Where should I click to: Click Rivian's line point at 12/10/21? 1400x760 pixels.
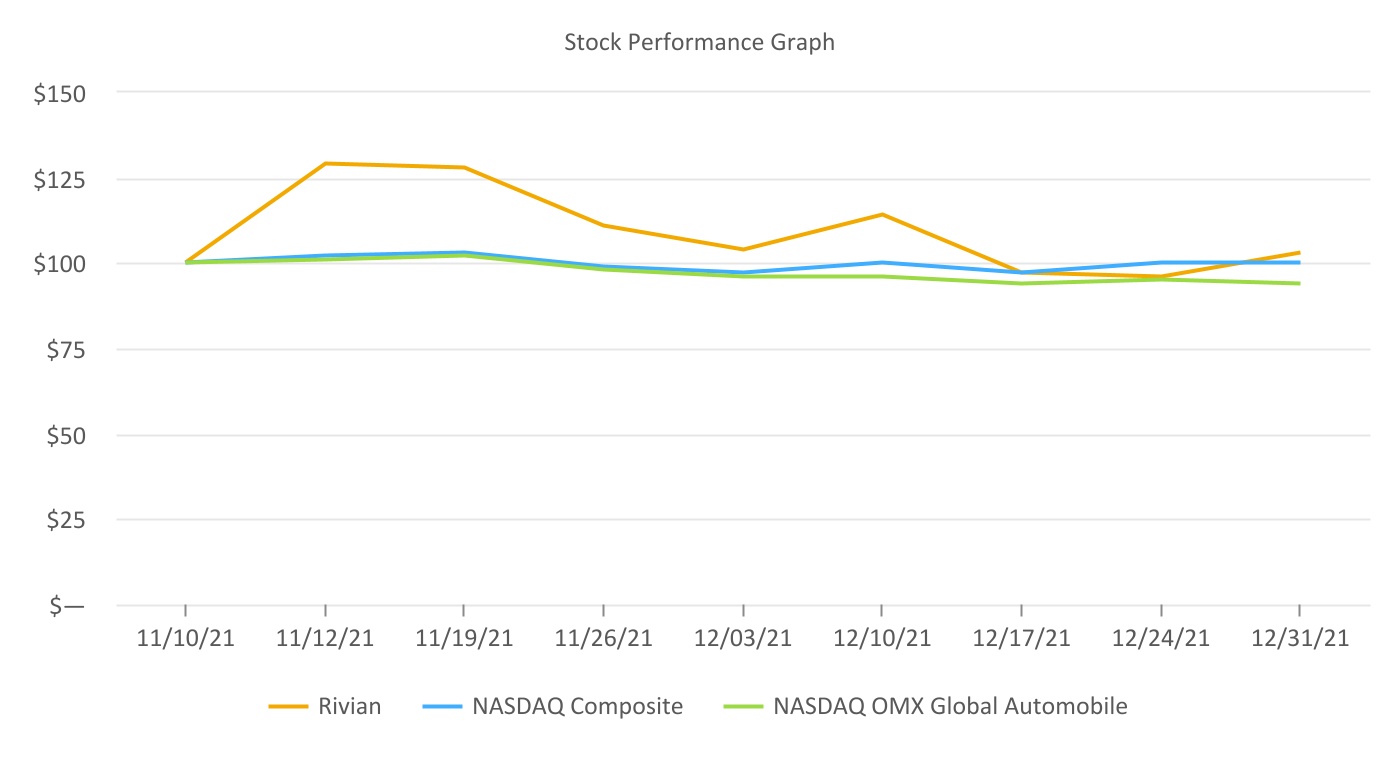coord(882,214)
